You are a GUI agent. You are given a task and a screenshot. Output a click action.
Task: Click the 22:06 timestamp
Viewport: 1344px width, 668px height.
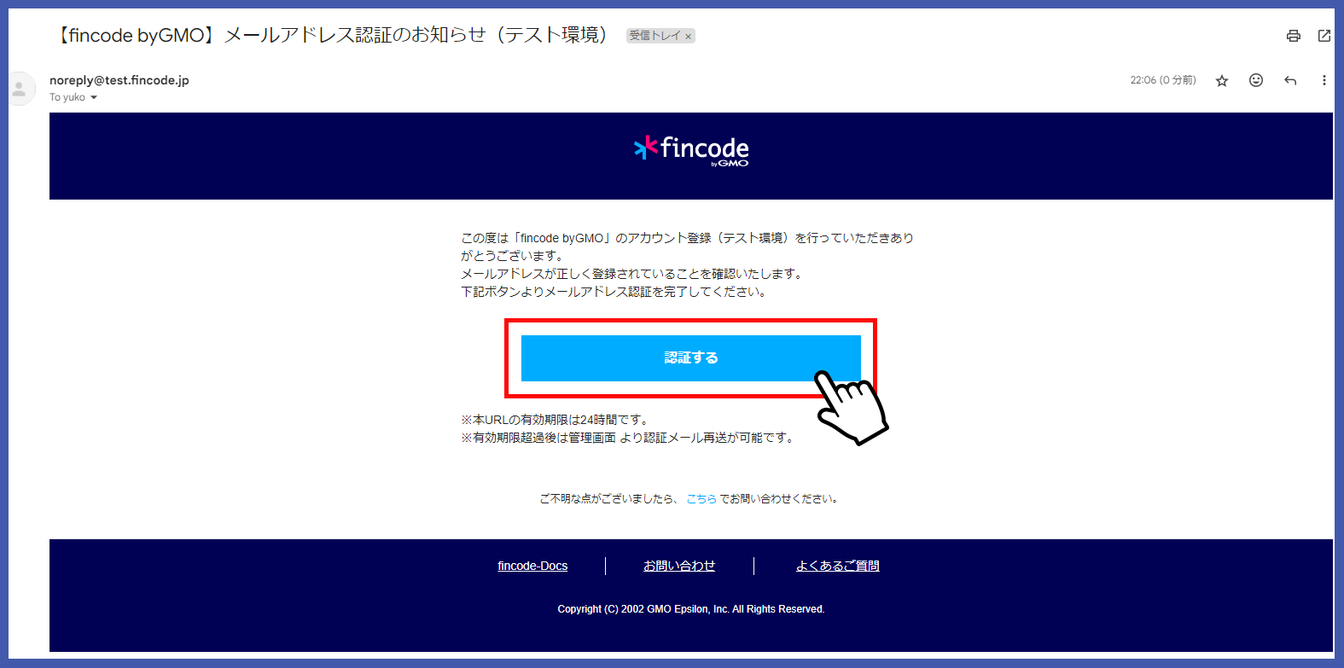click(x=1163, y=81)
